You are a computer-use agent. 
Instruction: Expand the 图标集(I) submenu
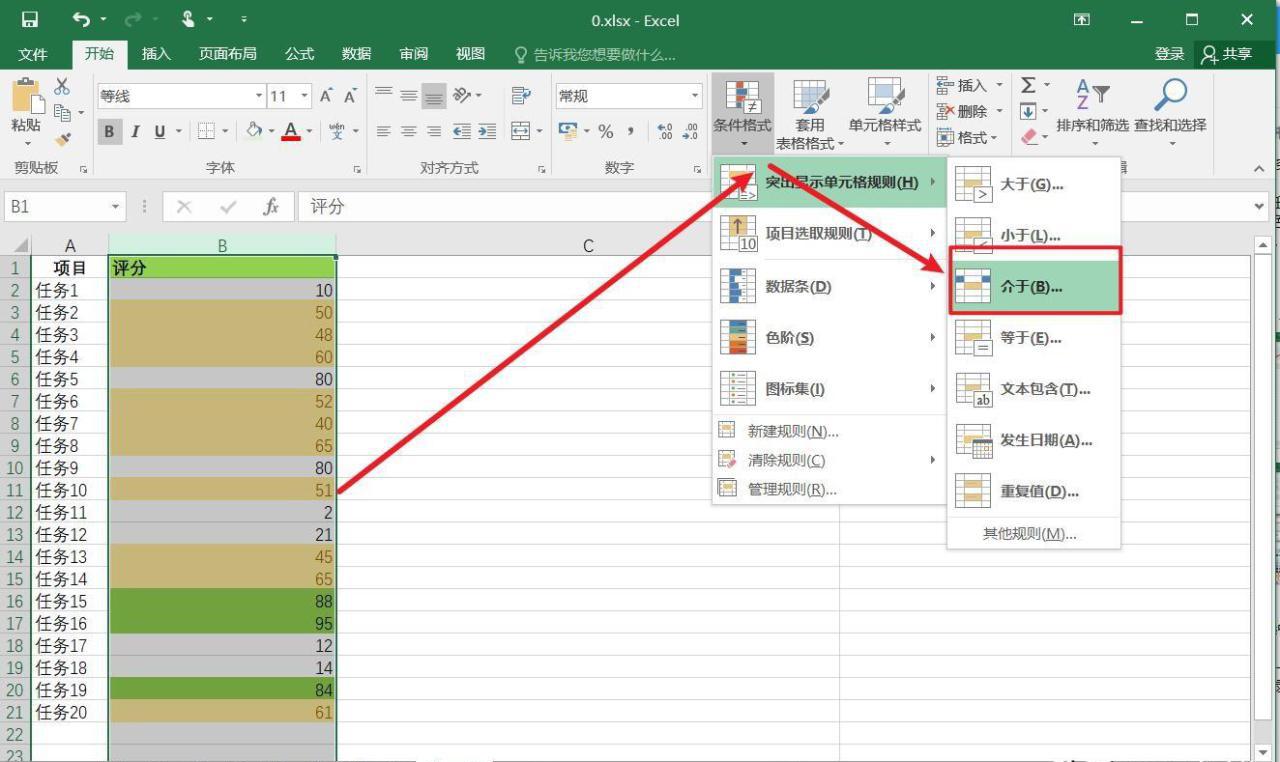tap(829, 389)
